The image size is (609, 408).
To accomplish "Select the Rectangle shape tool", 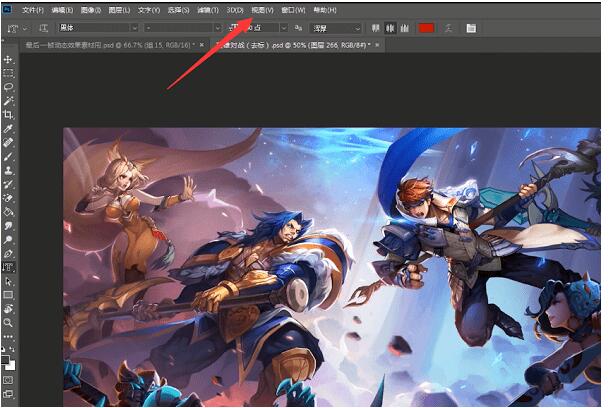I will 8,295.
